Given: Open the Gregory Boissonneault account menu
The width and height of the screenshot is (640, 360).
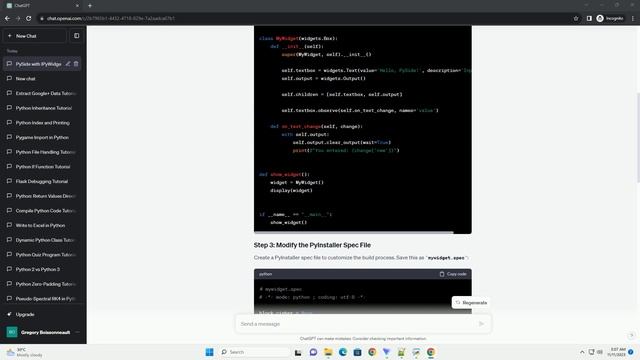Looking at the screenshot, I should click(x=42, y=332).
